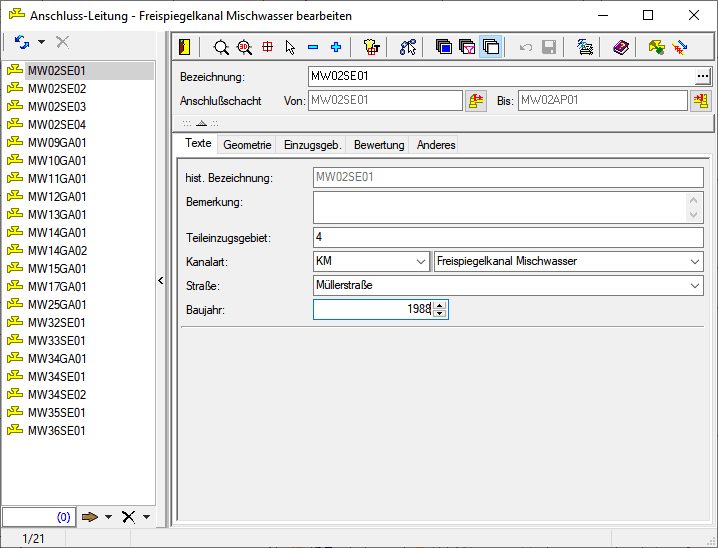
Task: Toggle the yellow door icon at toolbar start
Action: pos(184,47)
